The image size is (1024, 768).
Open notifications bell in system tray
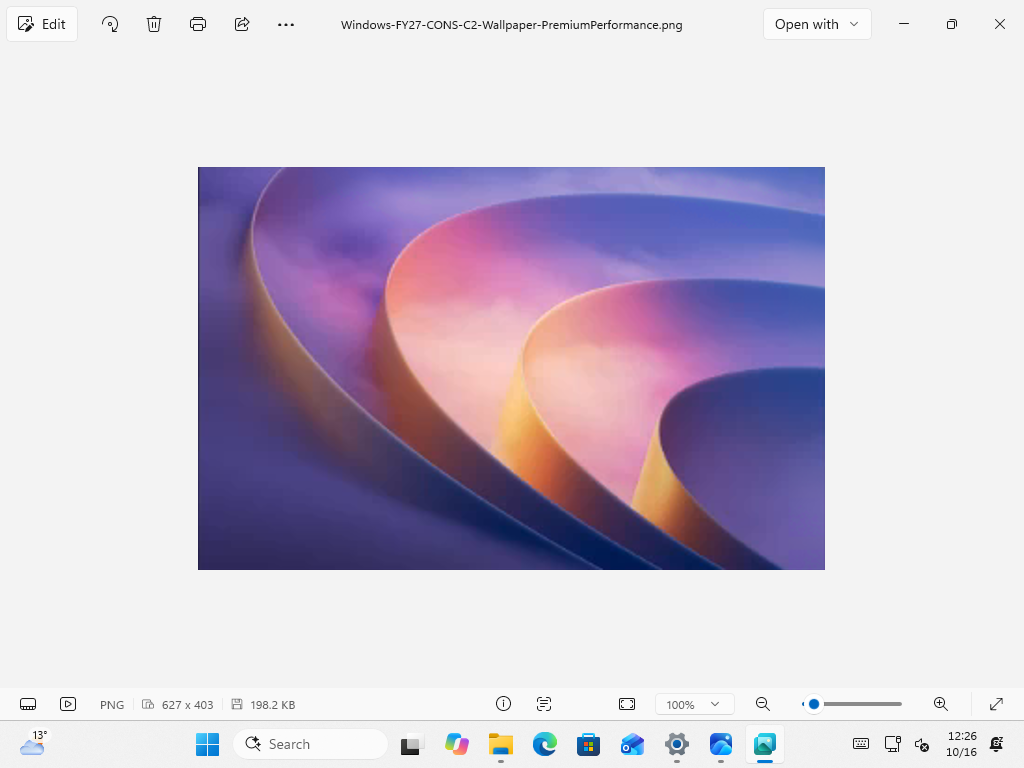[x=997, y=744]
